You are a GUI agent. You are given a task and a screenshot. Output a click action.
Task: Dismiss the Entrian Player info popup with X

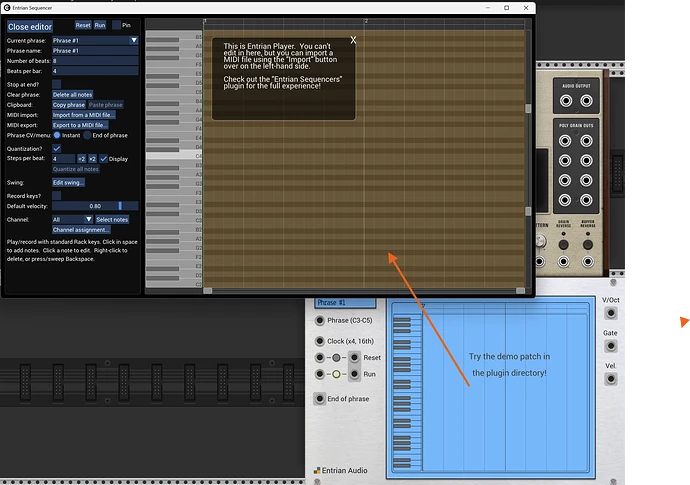[353, 40]
